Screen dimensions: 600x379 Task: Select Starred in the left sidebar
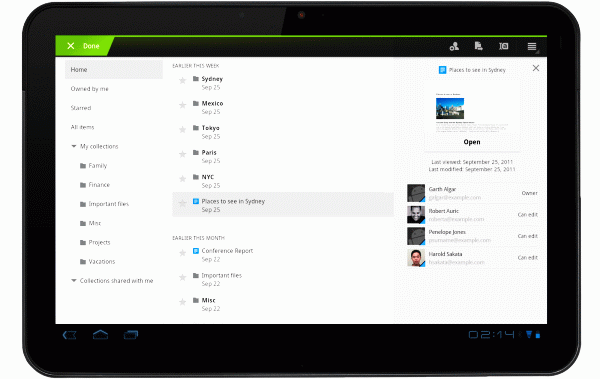pos(81,108)
